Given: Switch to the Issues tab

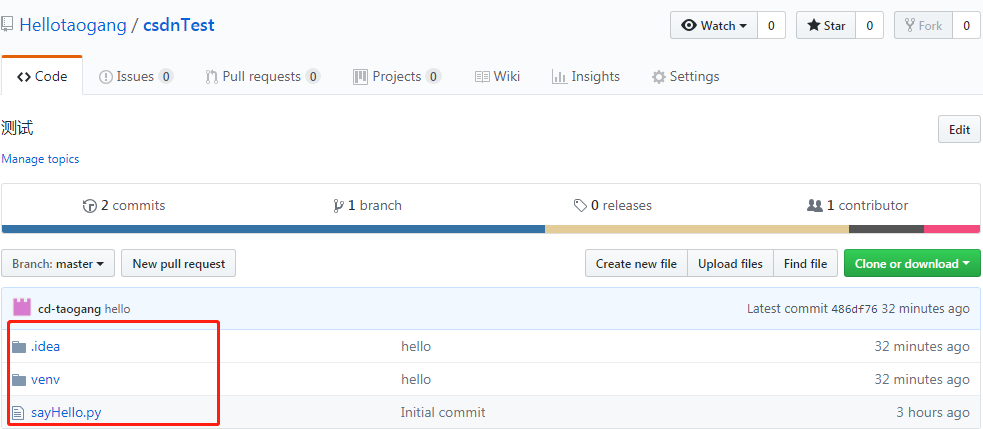Looking at the screenshot, I should [136, 77].
